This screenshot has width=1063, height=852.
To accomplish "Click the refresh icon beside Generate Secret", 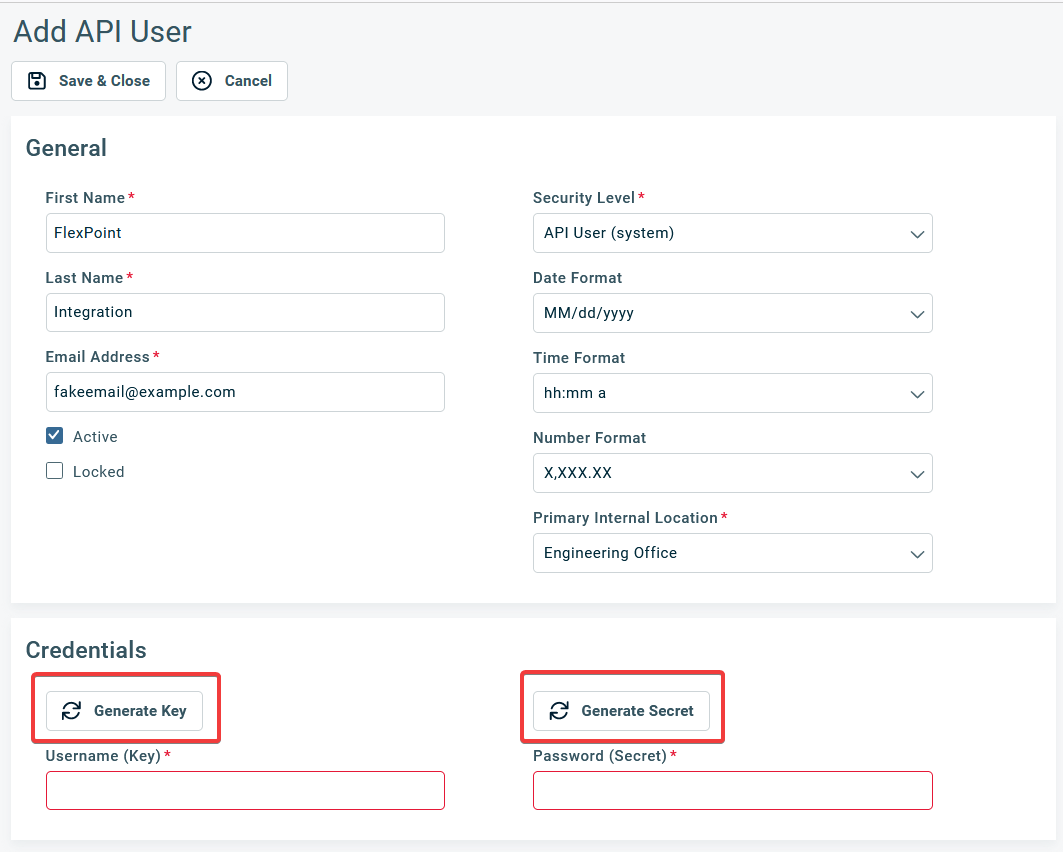I will tap(558, 711).
